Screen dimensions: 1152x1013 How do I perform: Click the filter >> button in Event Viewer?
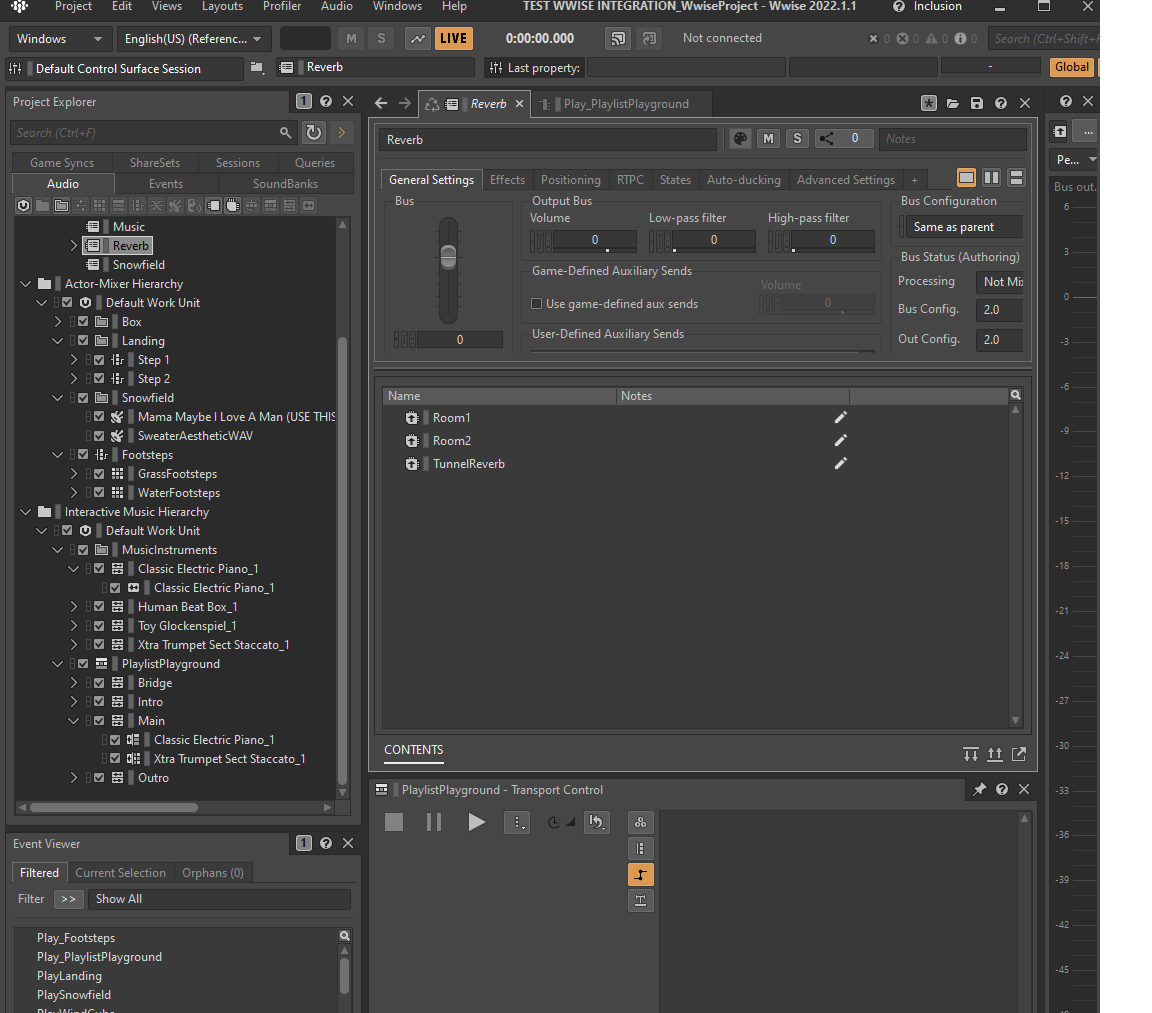pyautogui.click(x=68, y=899)
